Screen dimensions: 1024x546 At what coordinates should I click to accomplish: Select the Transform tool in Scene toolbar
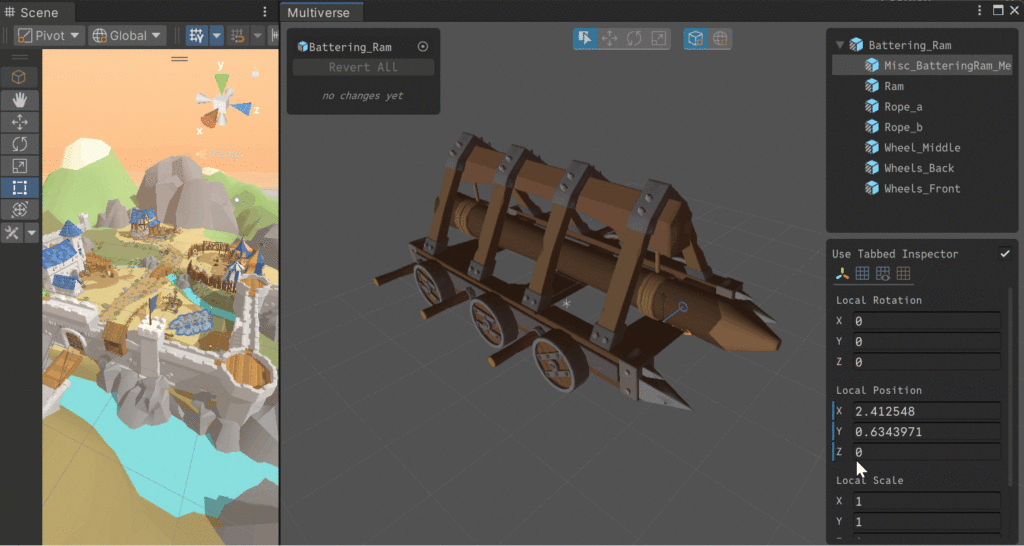pos(20,210)
